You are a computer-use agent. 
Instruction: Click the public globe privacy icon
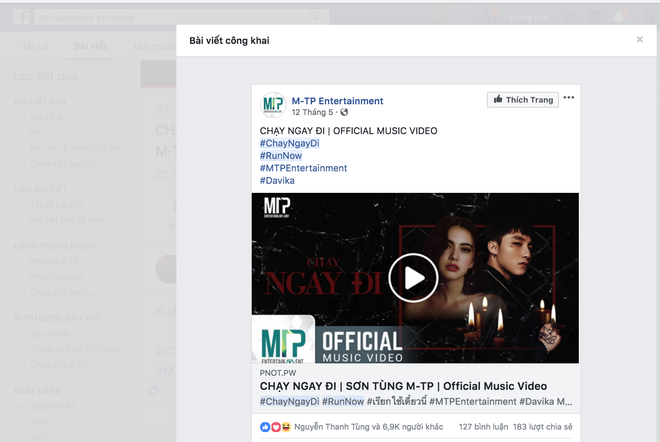click(x=344, y=112)
